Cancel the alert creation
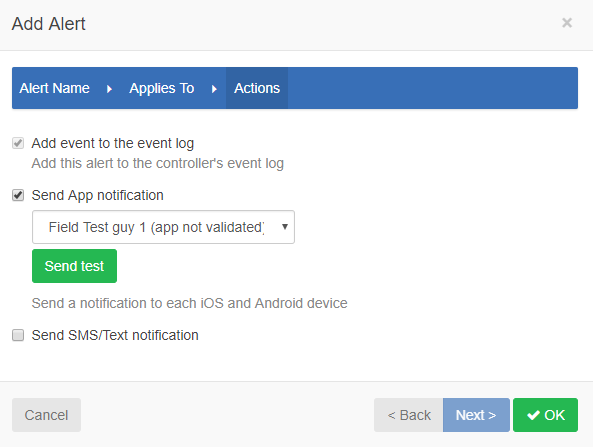This screenshot has width=593, height=447. point(47,415)
